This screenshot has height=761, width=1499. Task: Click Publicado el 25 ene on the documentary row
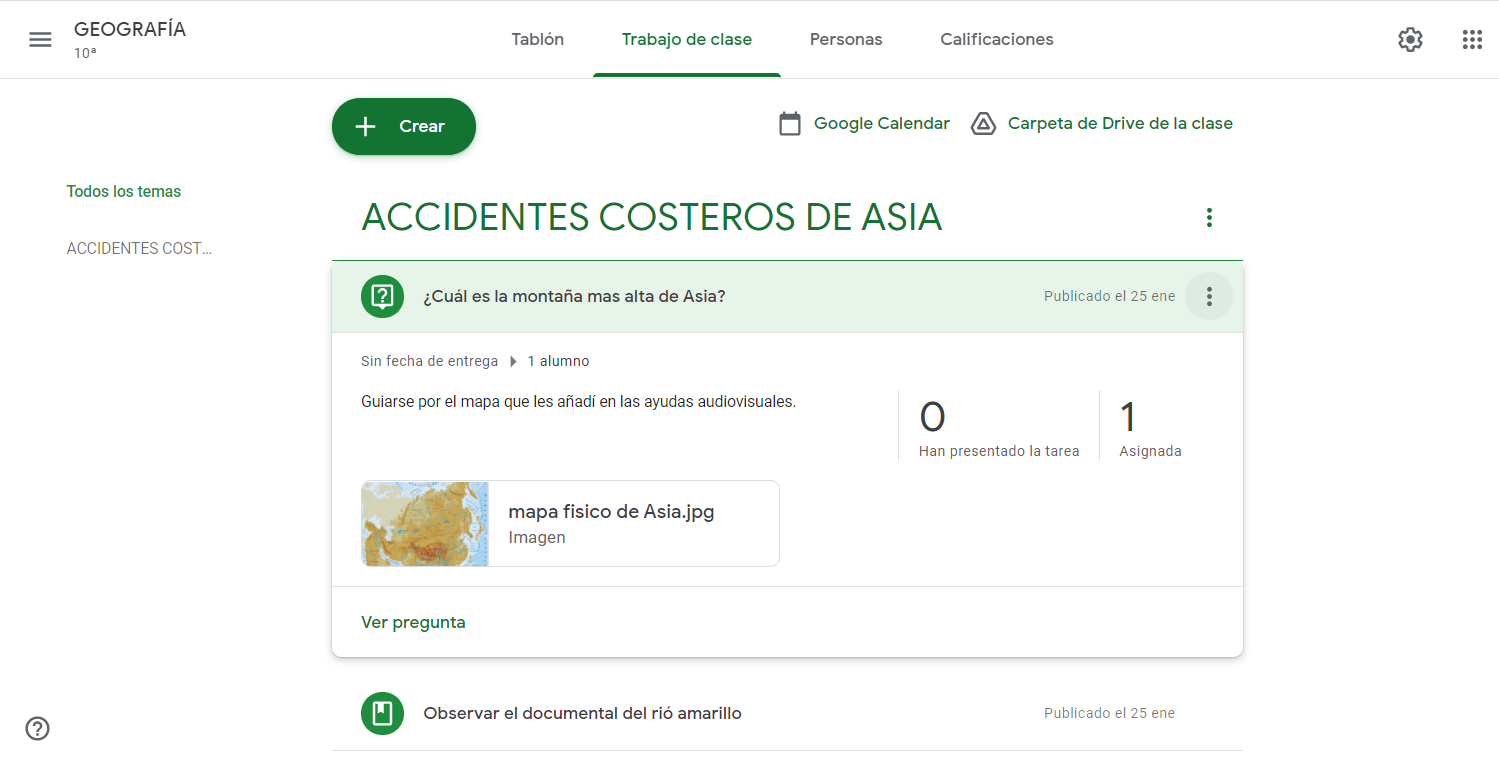(x=1109, y=713)
